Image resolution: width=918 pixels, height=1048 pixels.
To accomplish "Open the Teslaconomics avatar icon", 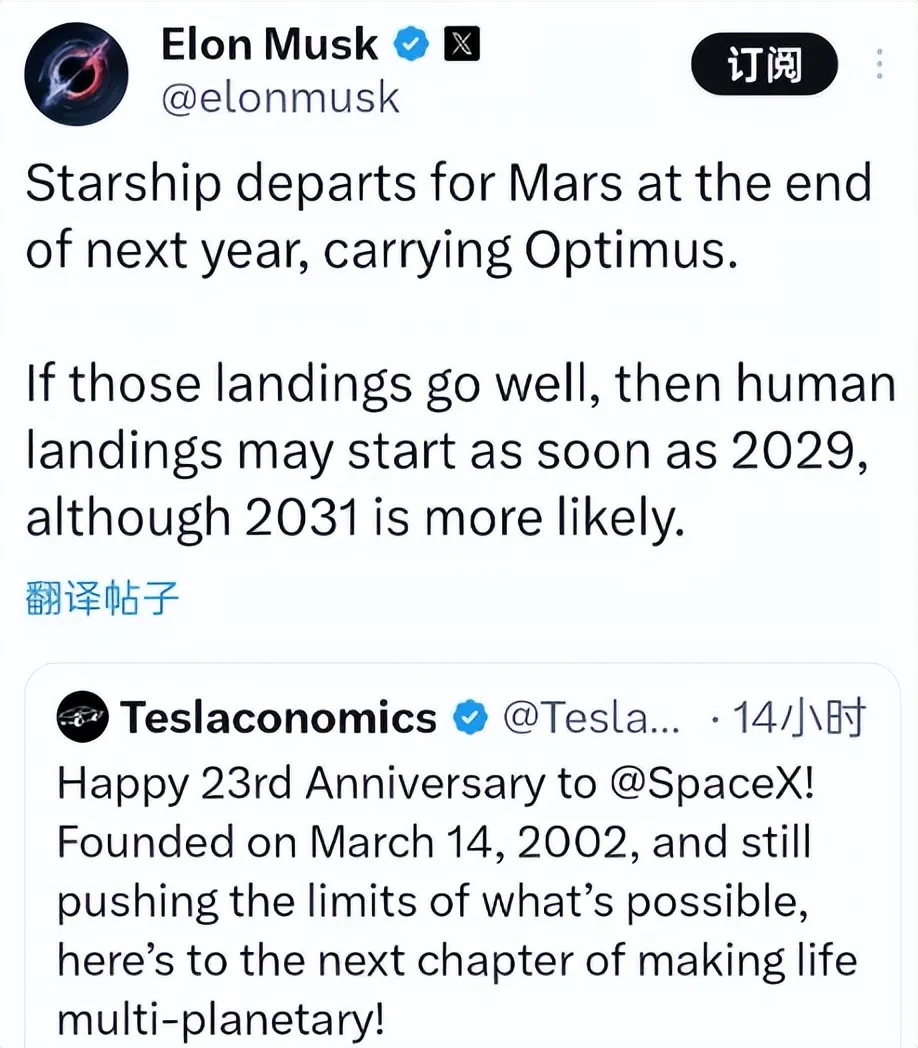I will point(82,716).
